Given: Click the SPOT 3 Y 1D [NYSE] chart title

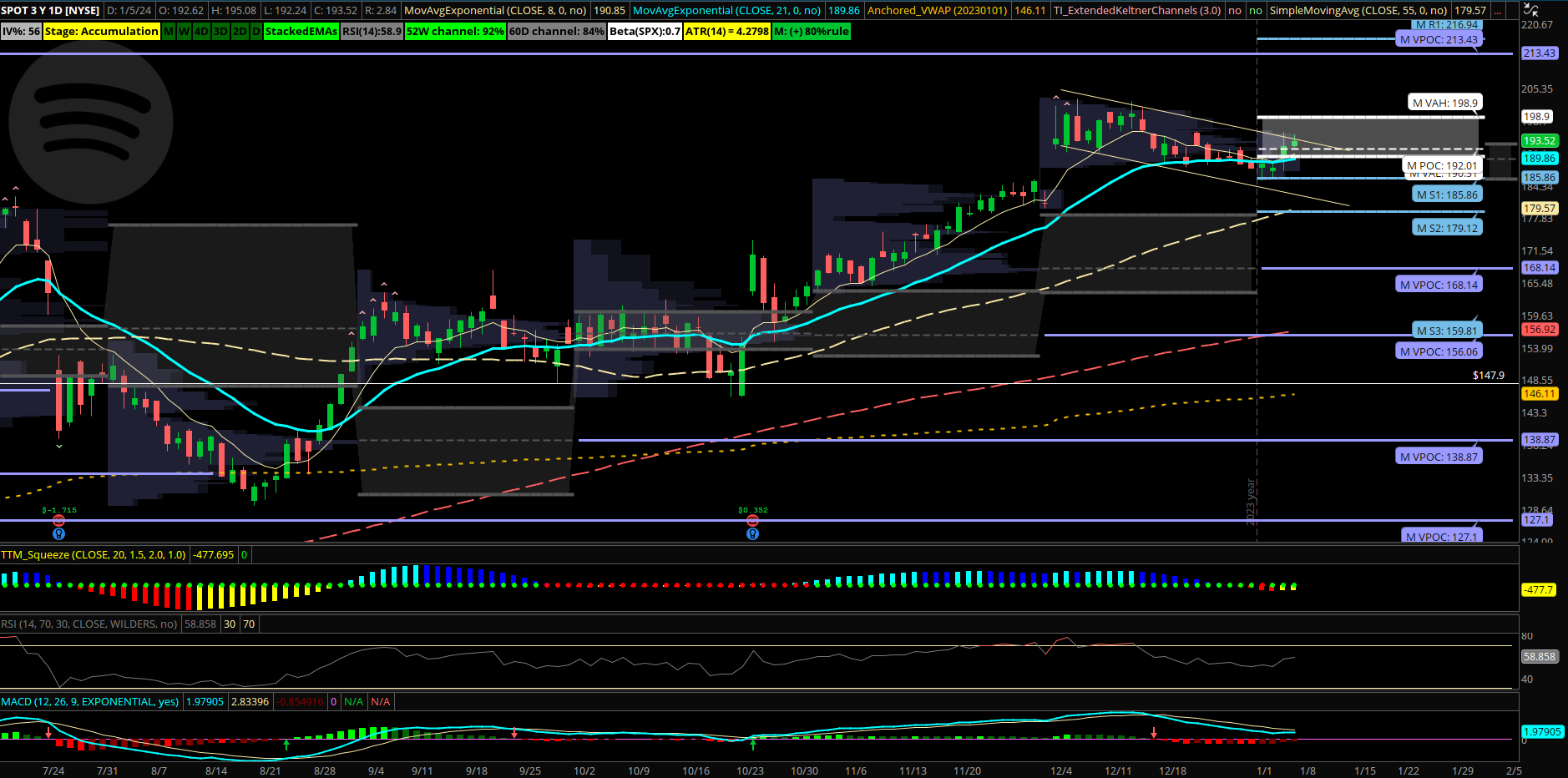Looking at the screenshot, I should (50, 11).
